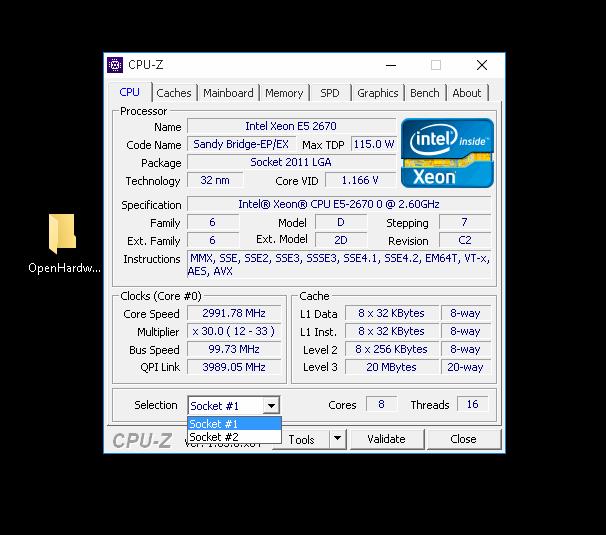Click the Technology value '32 nm'

pos(215,180)
